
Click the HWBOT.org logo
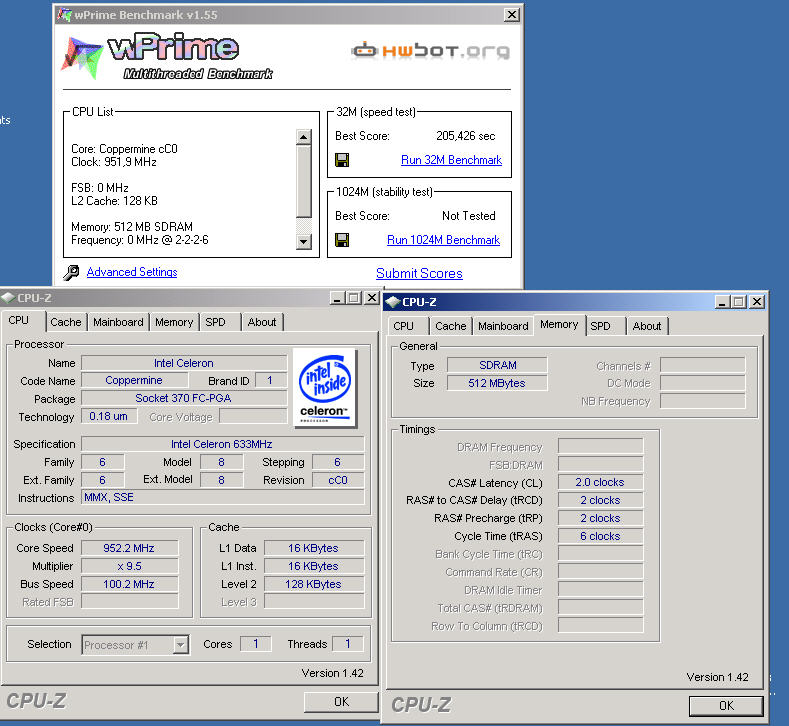(x=430, y=50)
